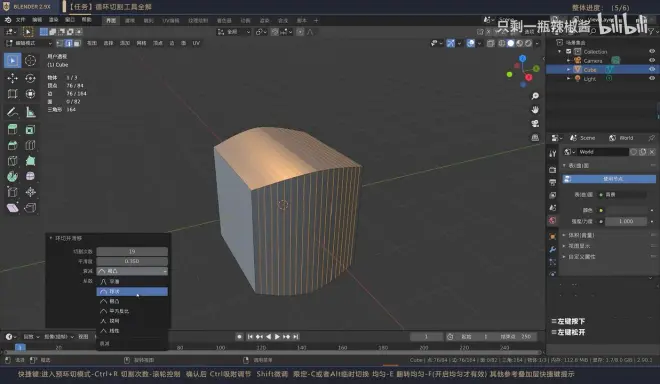
Task: Activate the 3D Cursor tool
Action: [30, 61]
